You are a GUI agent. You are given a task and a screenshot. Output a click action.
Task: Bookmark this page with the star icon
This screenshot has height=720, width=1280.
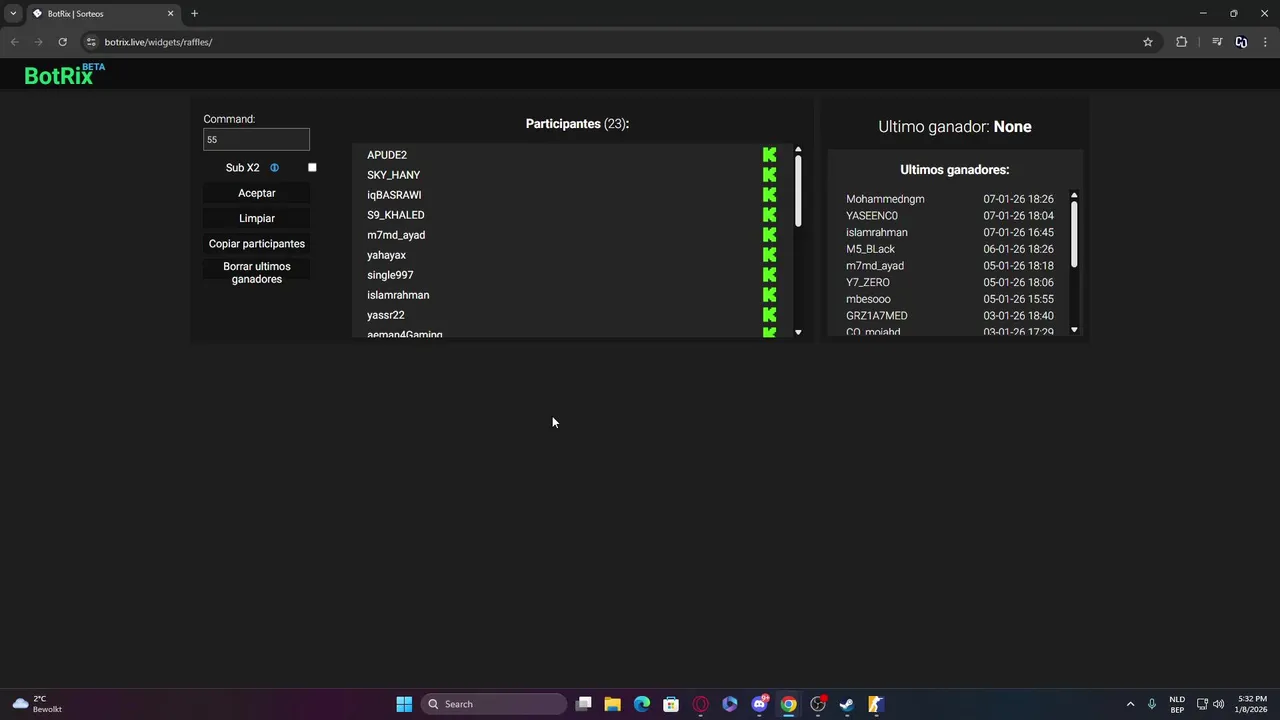click(1148, 42)
